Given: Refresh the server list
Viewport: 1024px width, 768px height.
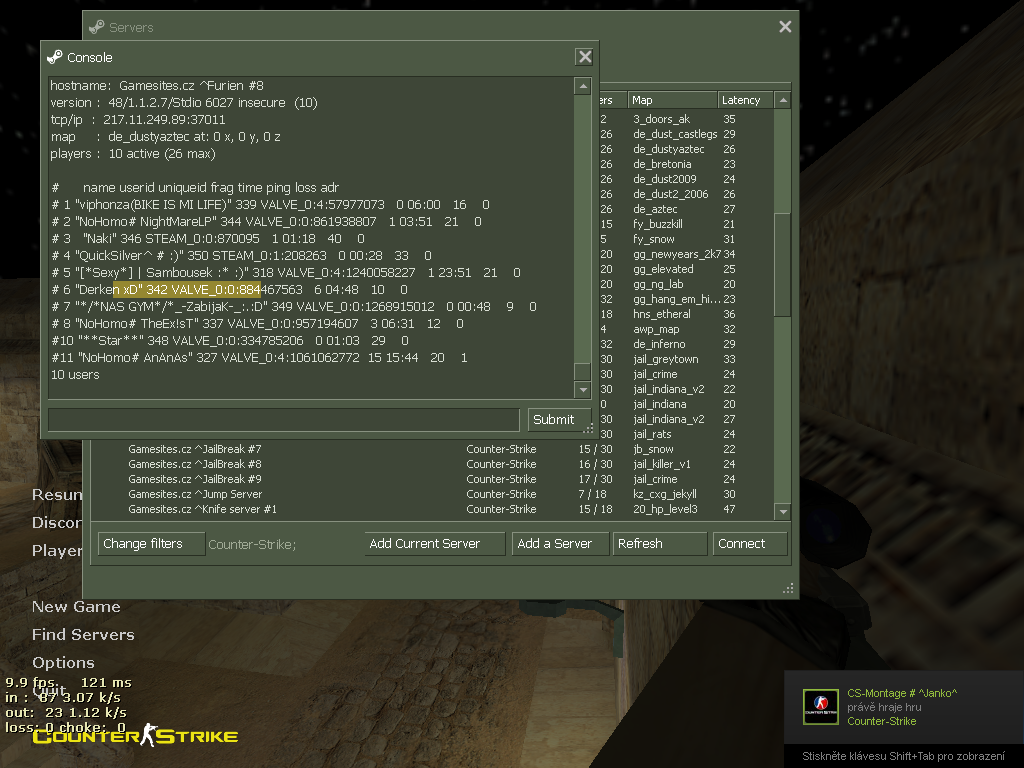Looking at the screenshot, I should point(660,543).
